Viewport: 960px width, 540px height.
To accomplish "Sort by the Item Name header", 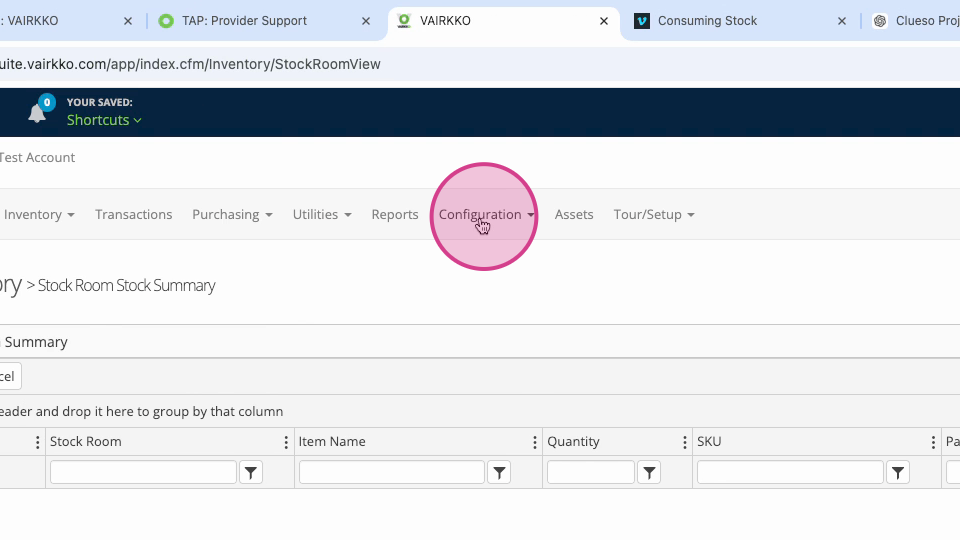I will [332, 441].
